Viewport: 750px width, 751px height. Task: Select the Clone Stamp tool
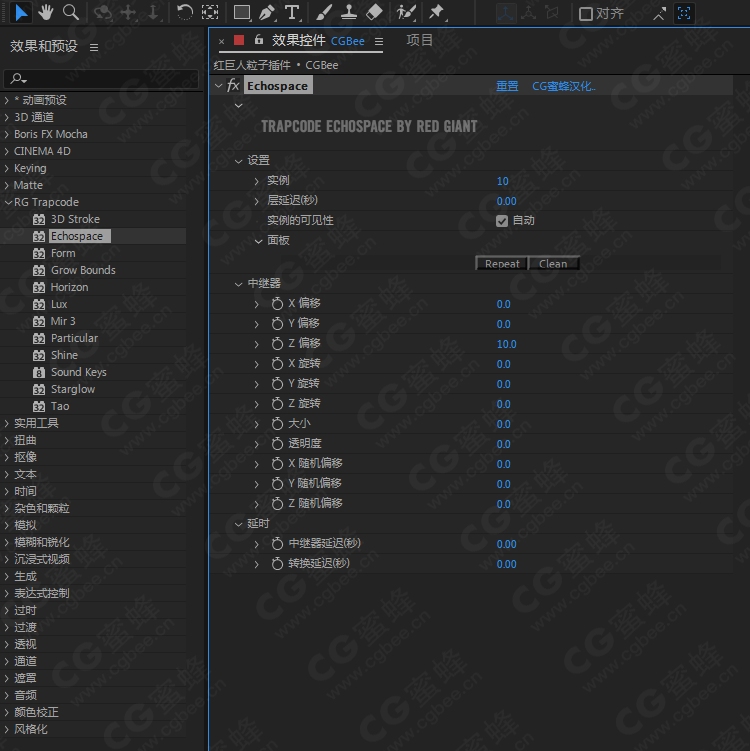tap(349, 12)
